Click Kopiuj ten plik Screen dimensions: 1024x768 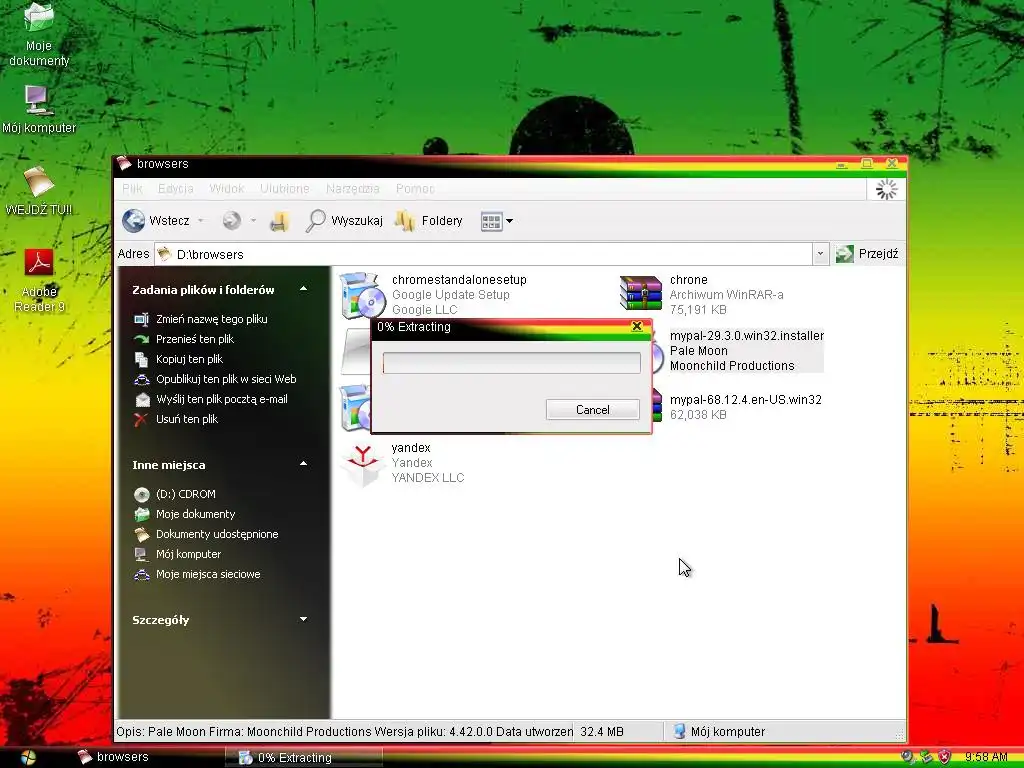tap(189, 359)
